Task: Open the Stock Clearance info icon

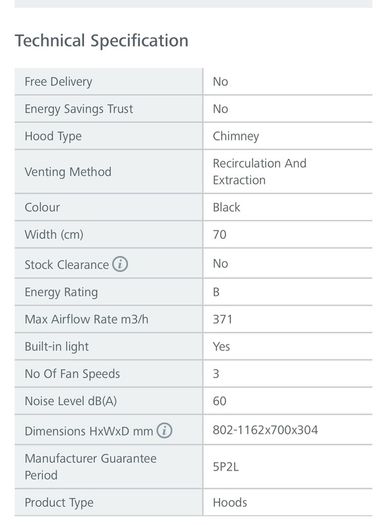Action: point(120,264)
